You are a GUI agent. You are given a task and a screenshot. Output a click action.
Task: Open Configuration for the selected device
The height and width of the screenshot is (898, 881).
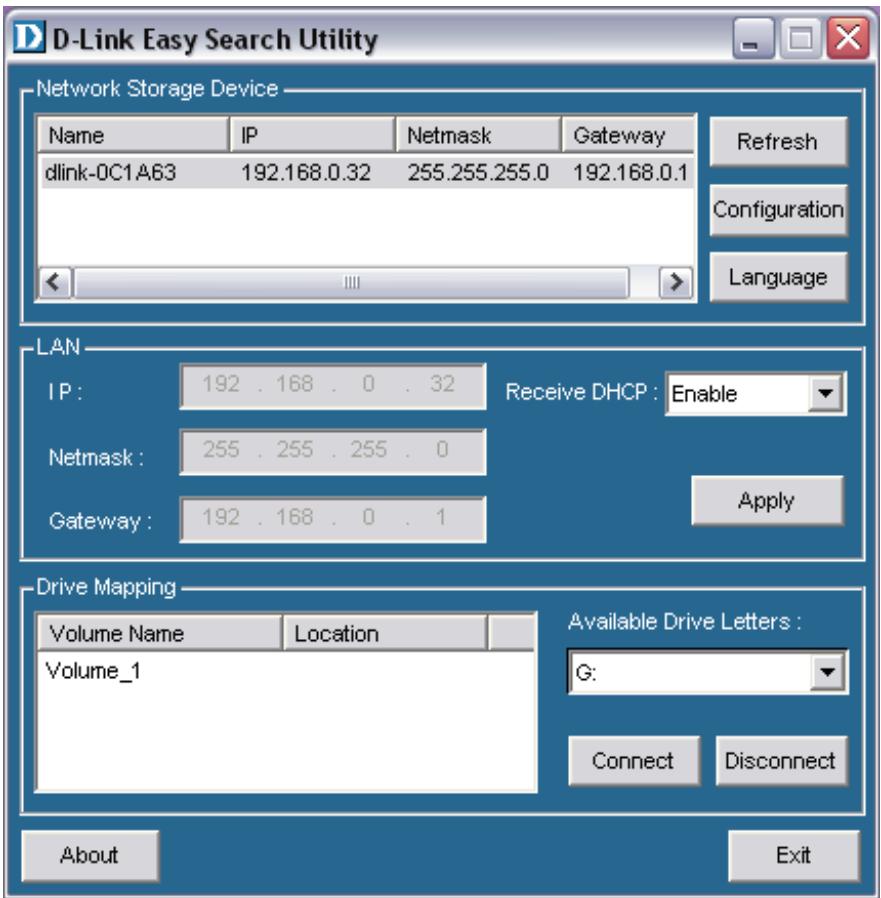tap(778, 210)
